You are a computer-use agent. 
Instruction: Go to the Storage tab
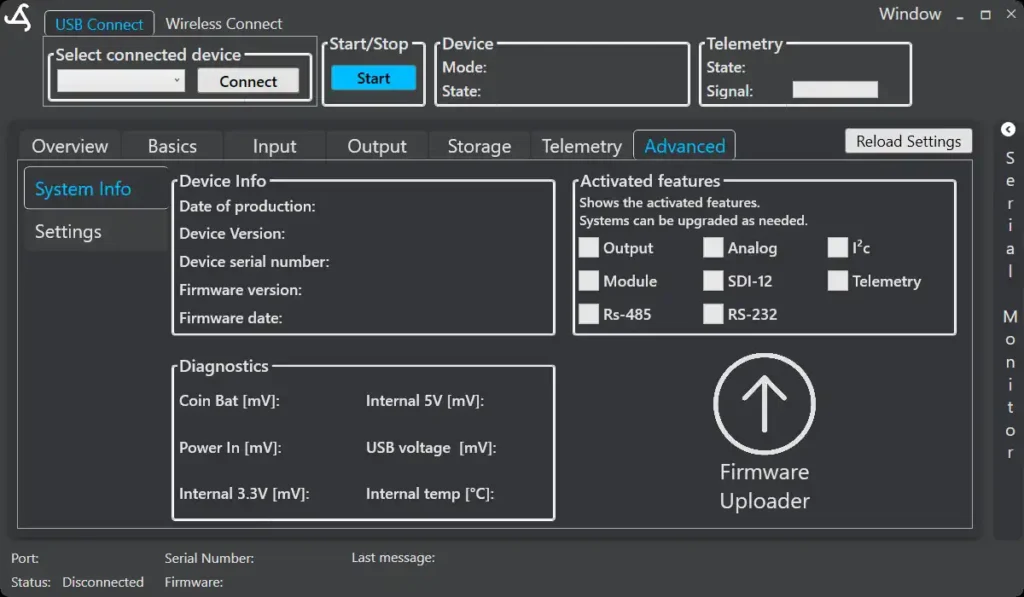[479, 146]
